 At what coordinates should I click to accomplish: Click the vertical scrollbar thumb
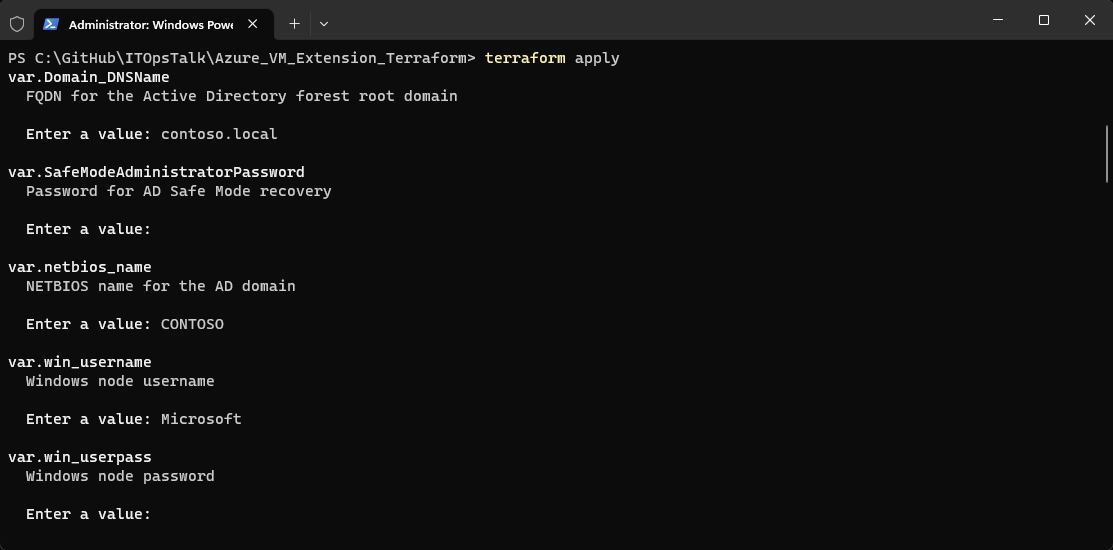(x=1106, y=152)
